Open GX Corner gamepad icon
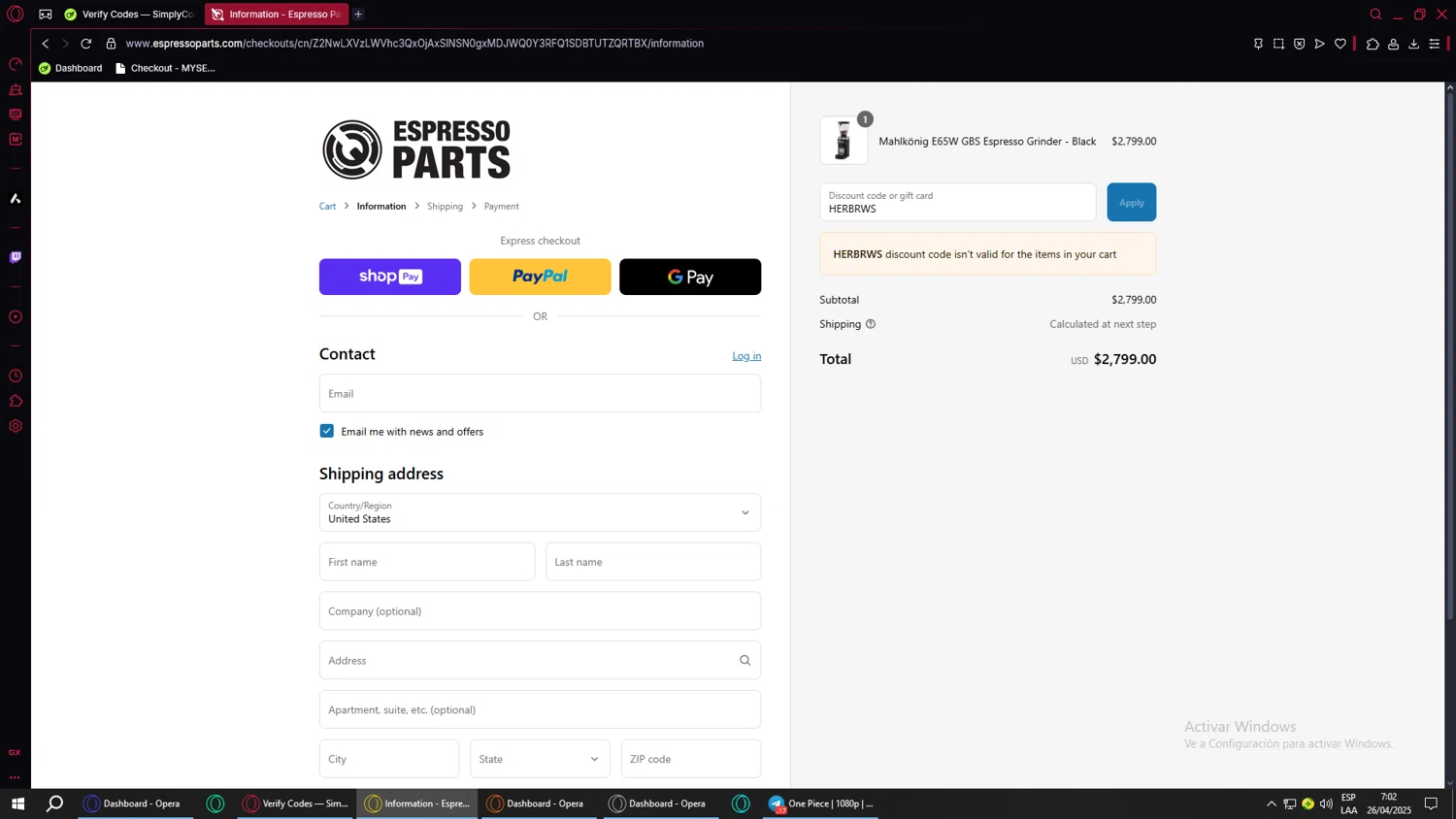The width and height of the screenshot is (1456, 819). [x=46, y=15]
